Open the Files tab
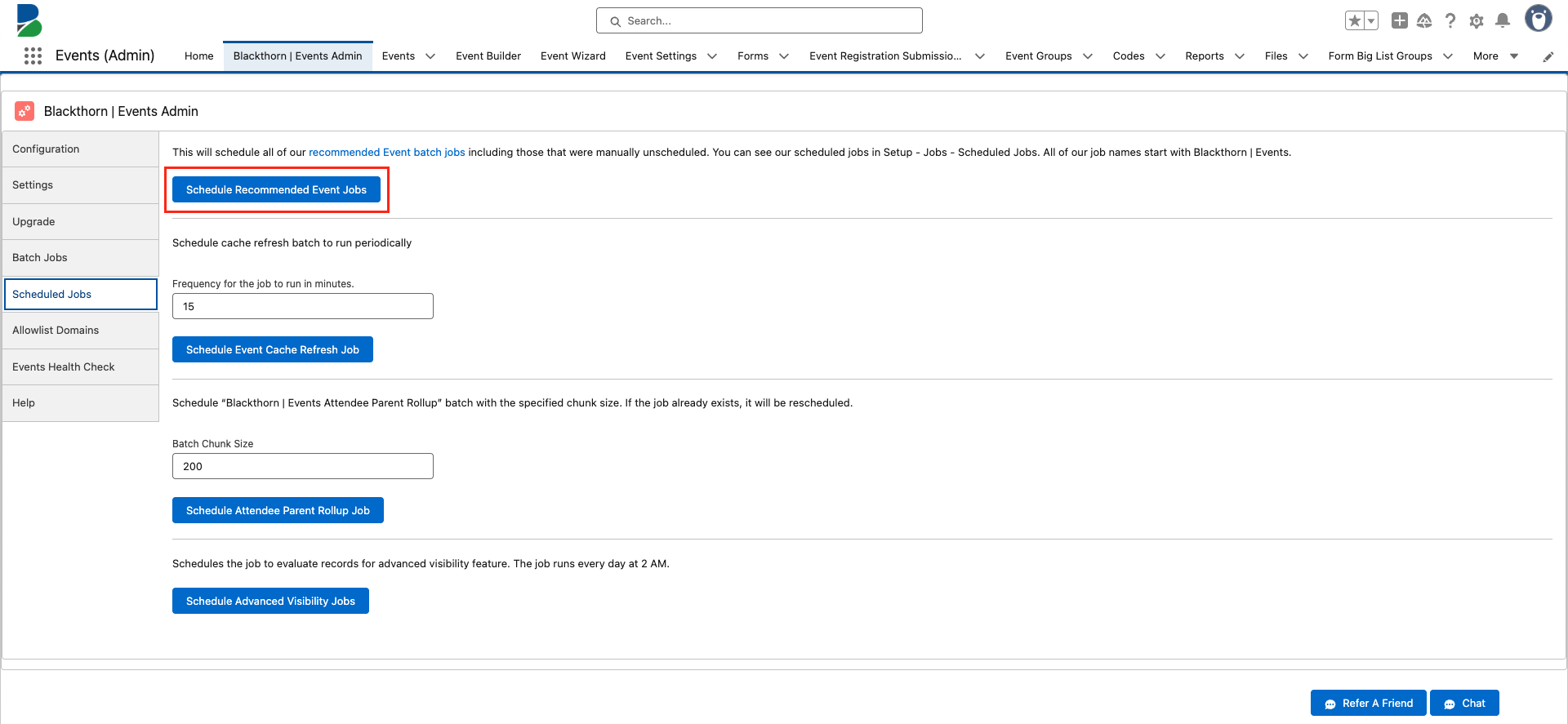Image resolution: width=1568 pixels, height=724 pixels. point(1276,56)
